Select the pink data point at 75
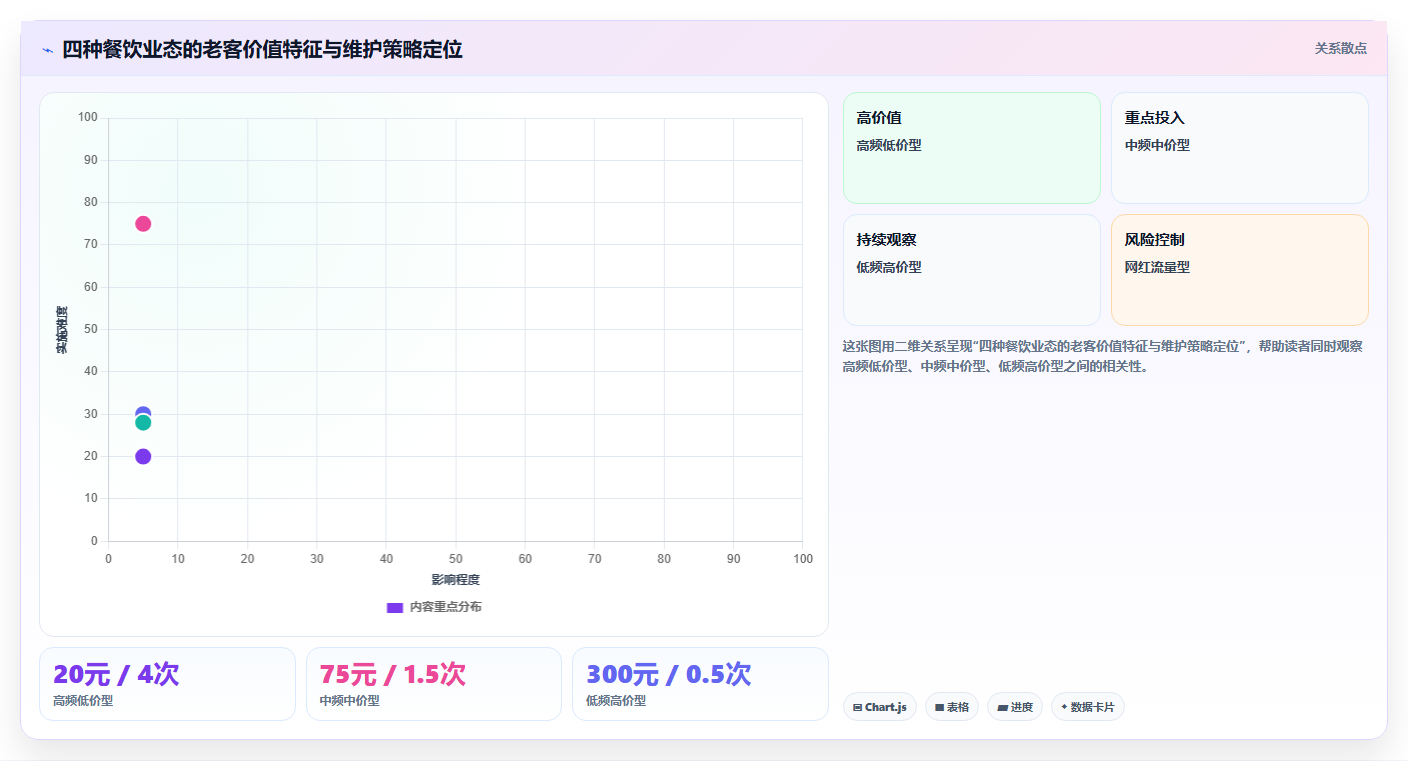This screenshot has width=1408, height=761. (x=143, y=224)
